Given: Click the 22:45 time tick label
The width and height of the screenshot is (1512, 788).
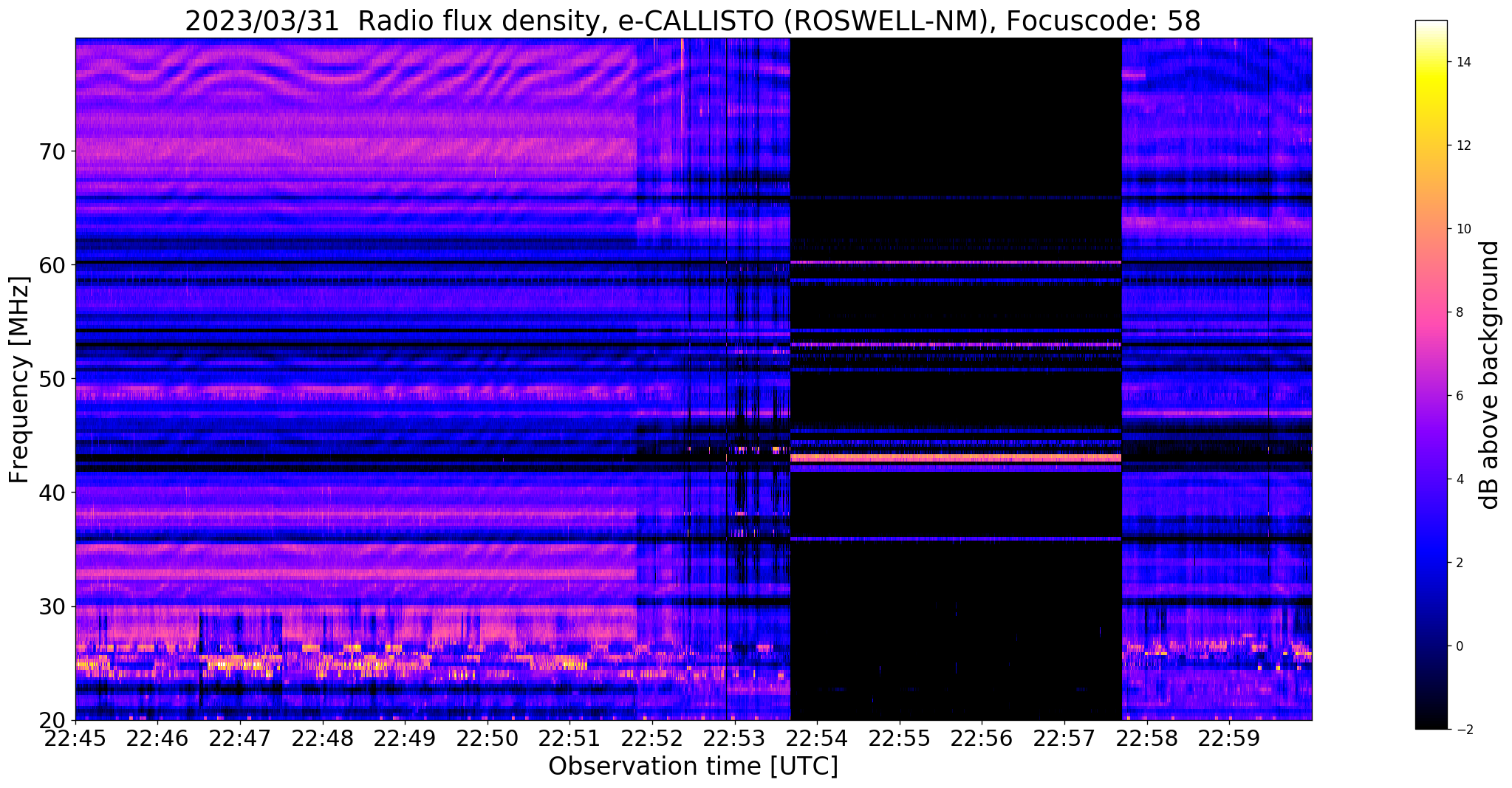Looking at the screenshot, I should click(x=75, y=737).
